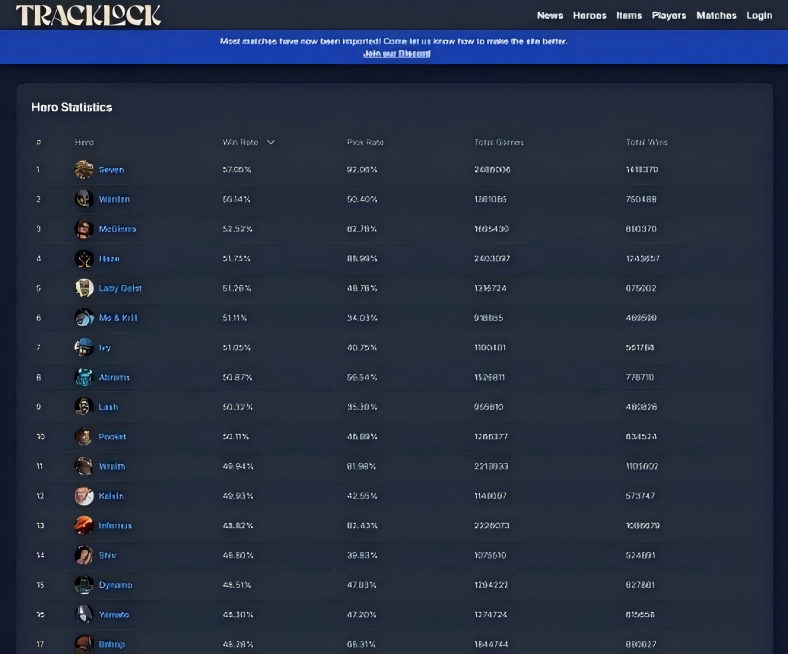Select Haze's total games value

(492, 259)
